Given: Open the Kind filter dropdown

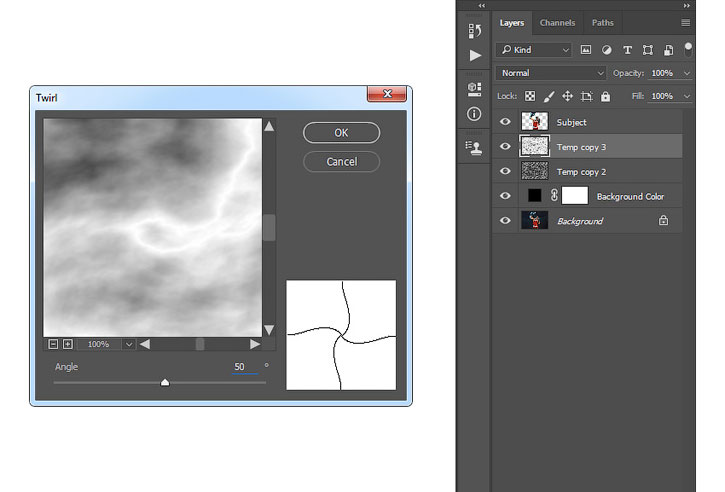Looking at the screenshot, I should tap(534, 49).
